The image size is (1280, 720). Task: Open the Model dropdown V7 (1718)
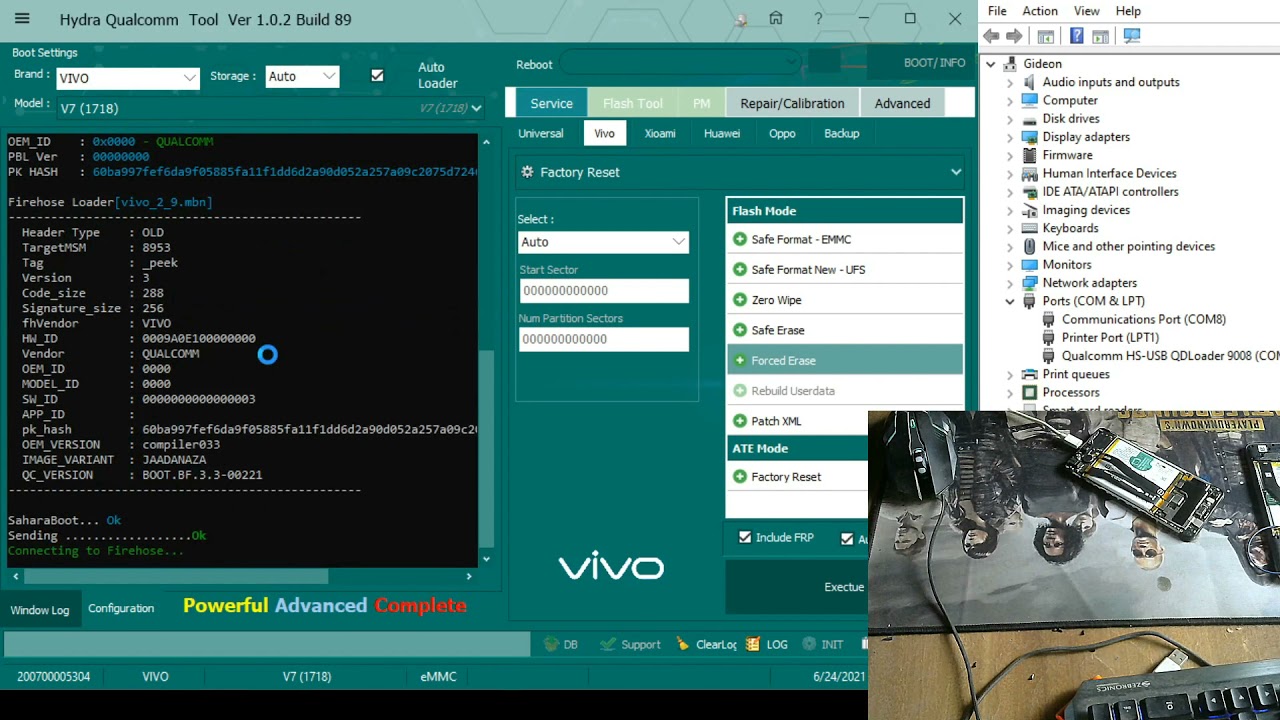[x=270, y=108]
